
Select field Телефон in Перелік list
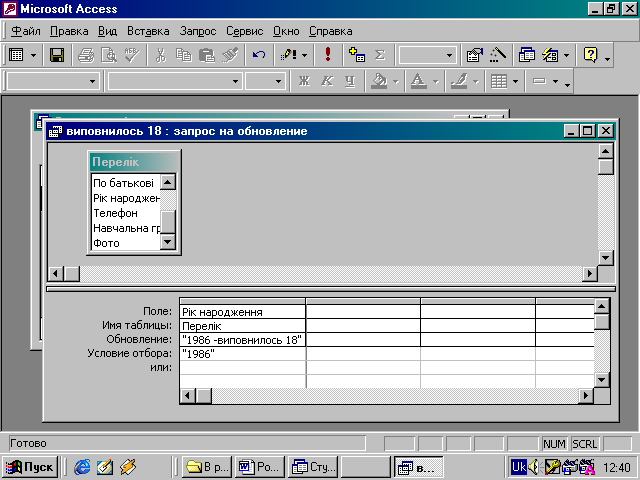116,213
